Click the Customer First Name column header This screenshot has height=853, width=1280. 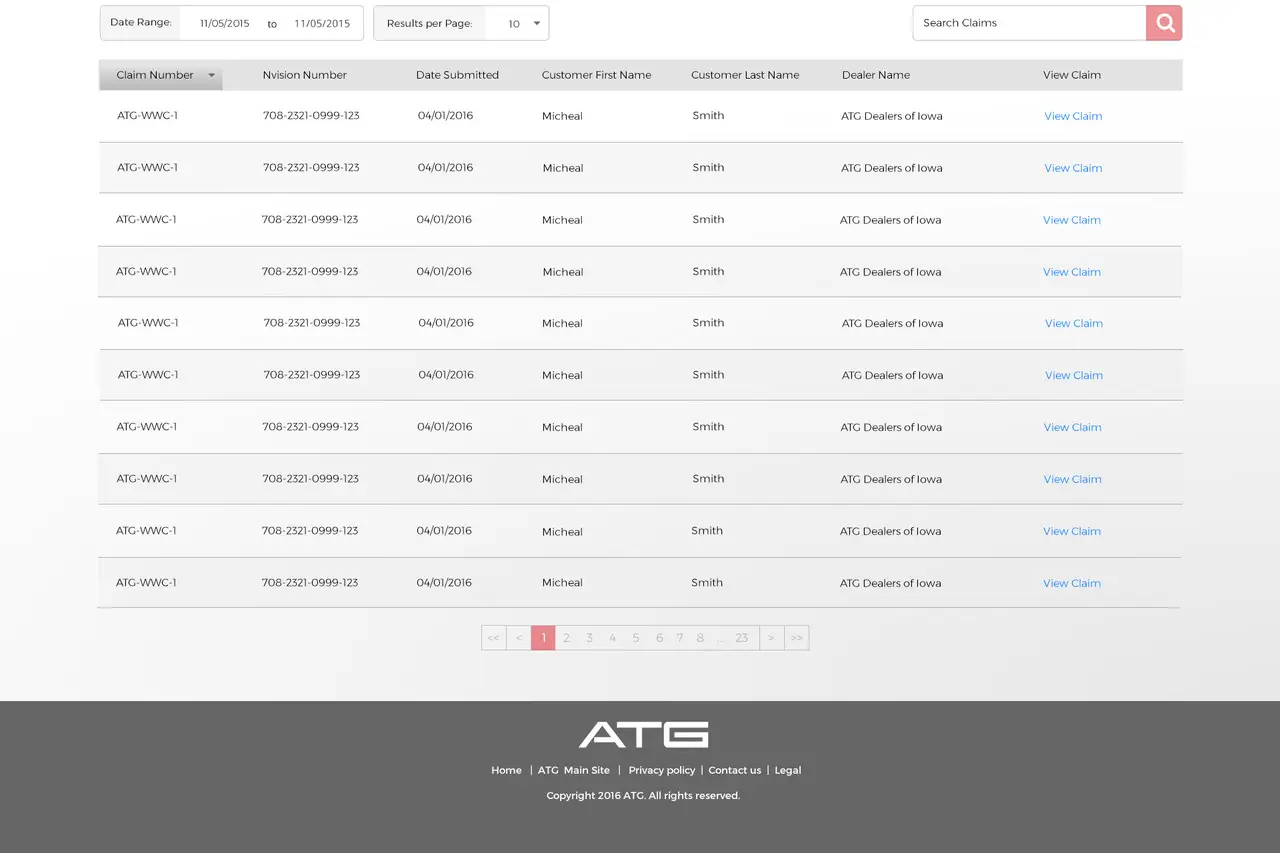596,75
